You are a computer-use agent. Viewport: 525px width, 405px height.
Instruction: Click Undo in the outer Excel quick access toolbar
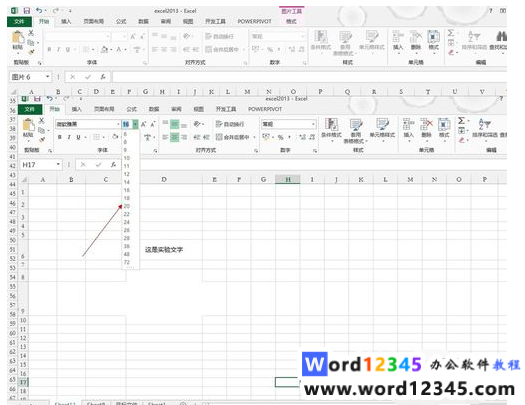point(39,11)
